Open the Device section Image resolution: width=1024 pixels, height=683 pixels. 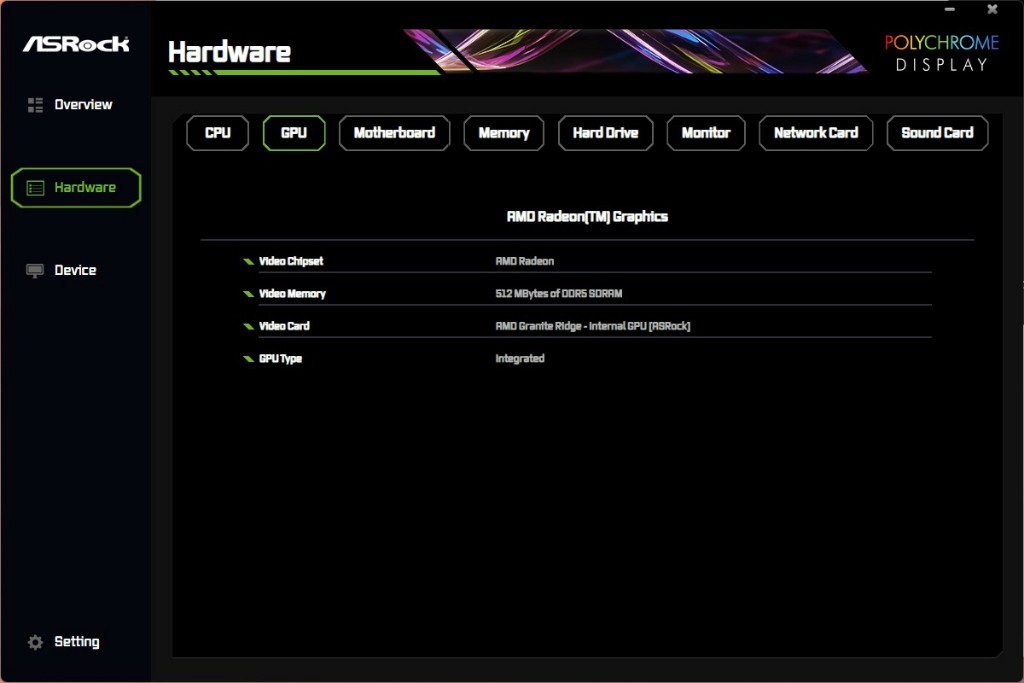tap(75, 271)
